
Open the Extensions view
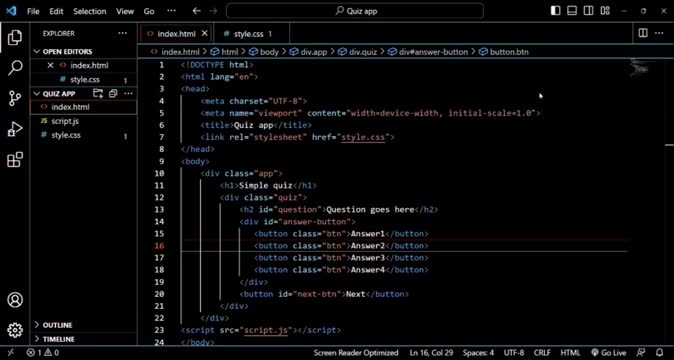pos(15,160)
